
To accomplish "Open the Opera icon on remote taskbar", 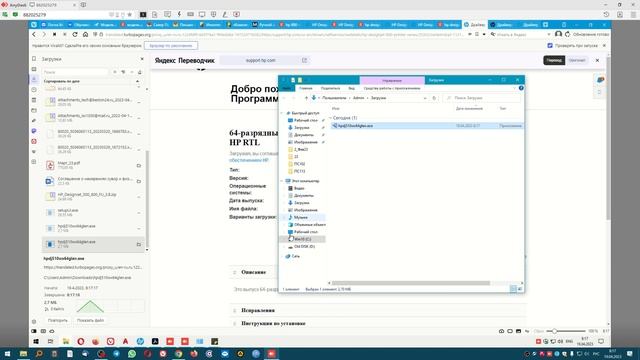I will (x=81, y=342).
